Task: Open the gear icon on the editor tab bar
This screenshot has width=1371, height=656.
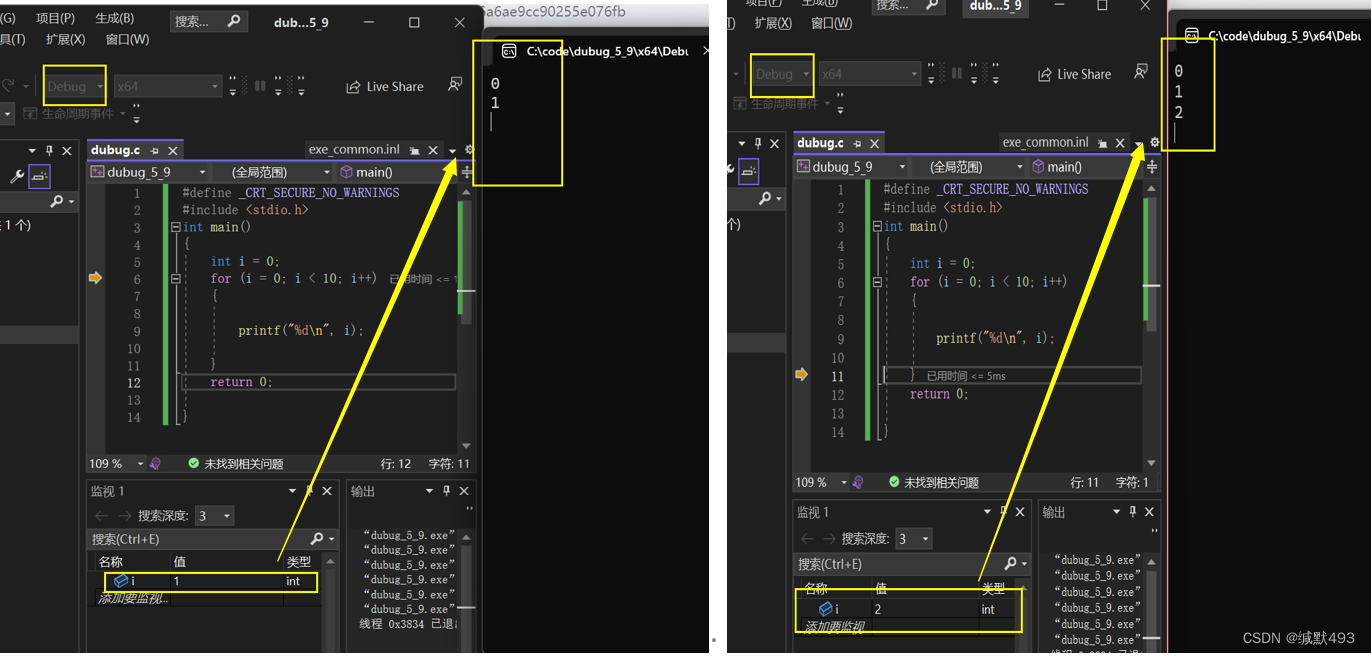Action: click(468, 148)
